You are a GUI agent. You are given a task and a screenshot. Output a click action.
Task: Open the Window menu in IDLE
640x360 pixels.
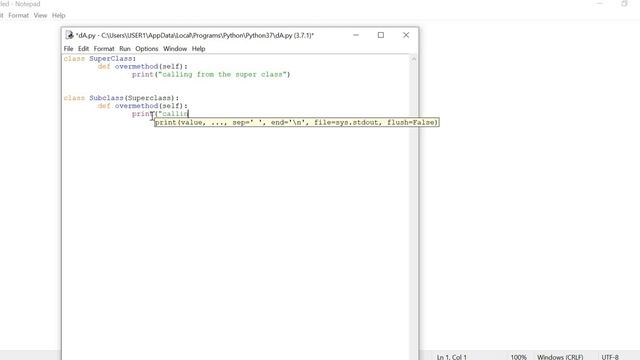pos(175,49)
